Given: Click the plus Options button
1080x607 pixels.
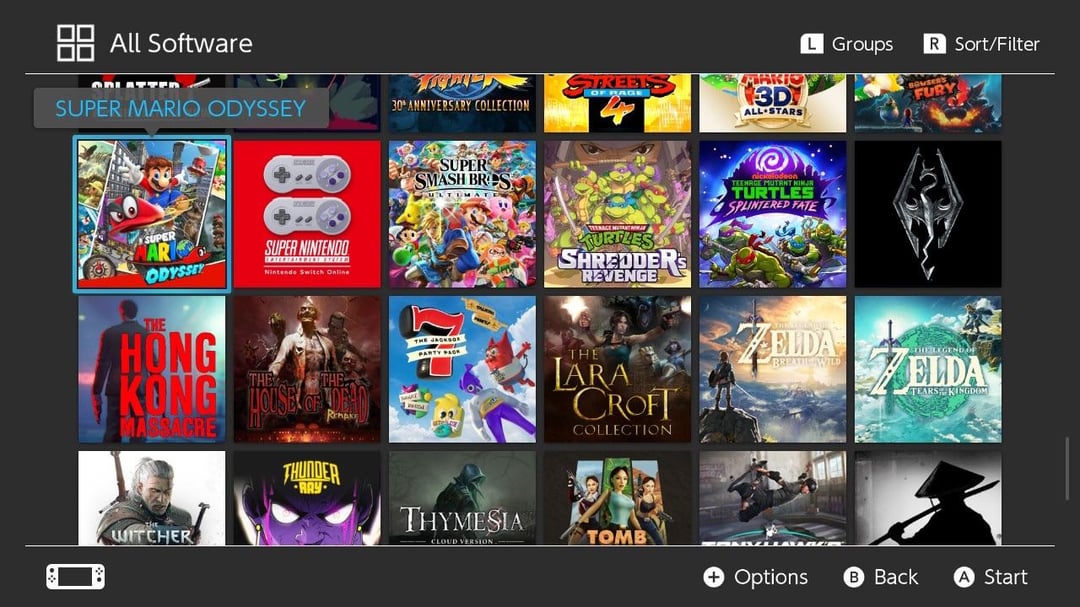Looking at the screenshot, I should click(x=756, y=577).
